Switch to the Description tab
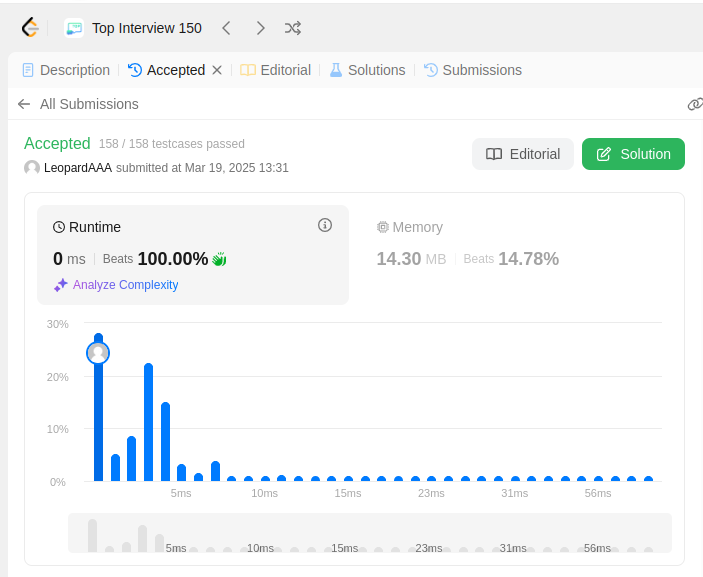 pos(66,70)
